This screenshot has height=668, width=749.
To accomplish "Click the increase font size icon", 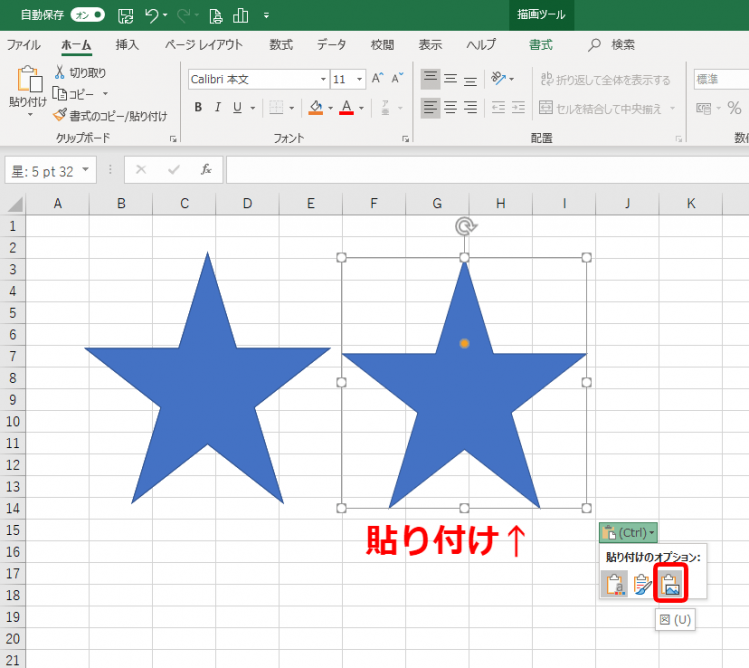I will [x=377, y=78].
